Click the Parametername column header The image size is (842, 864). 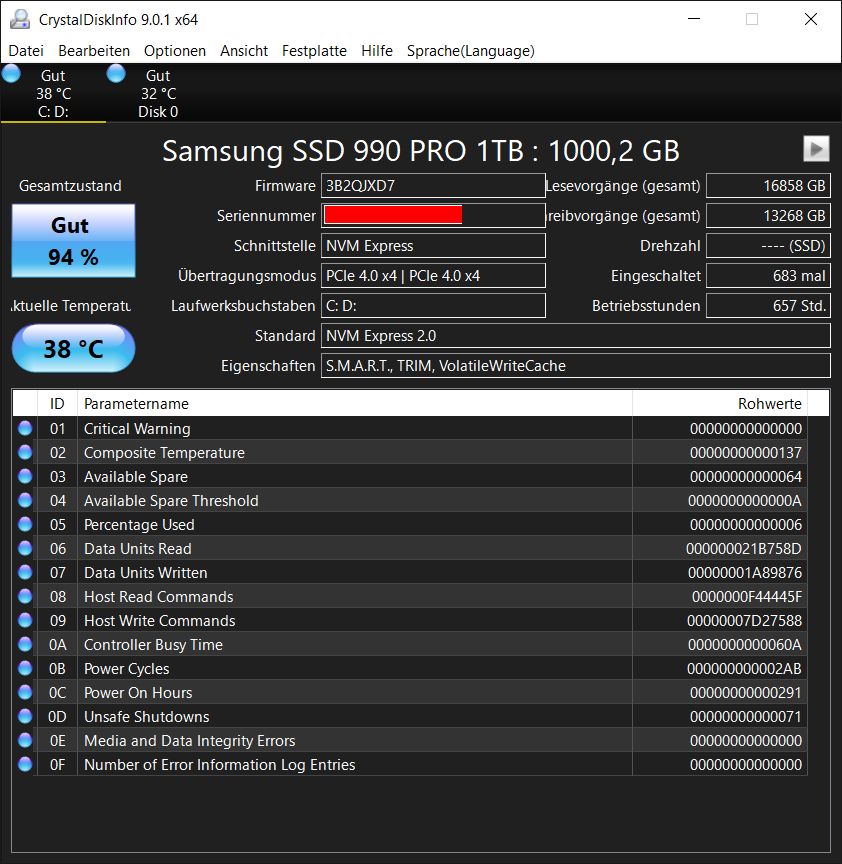[x=355, y=403]
